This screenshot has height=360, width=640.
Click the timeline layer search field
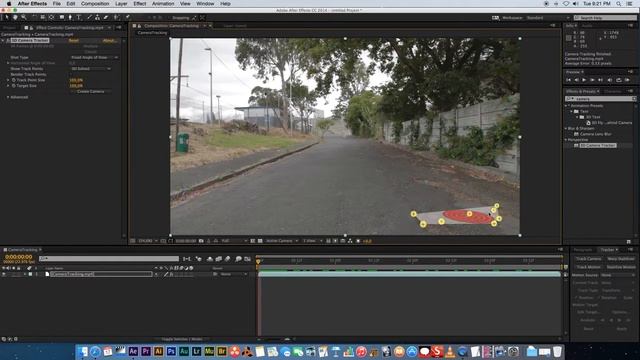click(109, 259)
